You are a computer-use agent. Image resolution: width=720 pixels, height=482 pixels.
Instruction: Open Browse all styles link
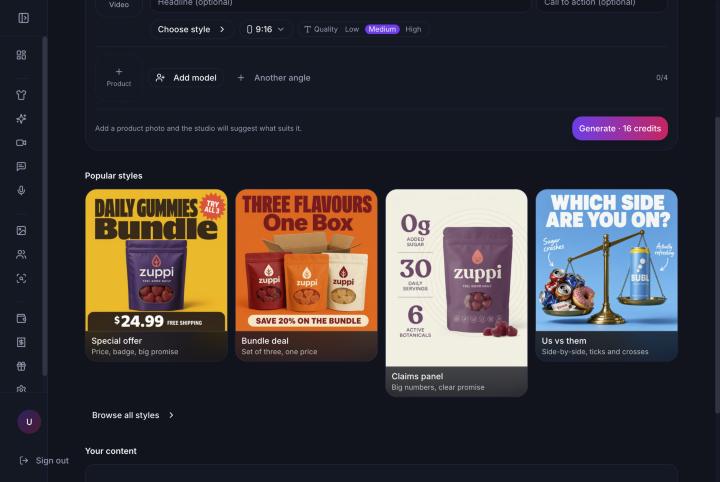[x=133, y=415]
